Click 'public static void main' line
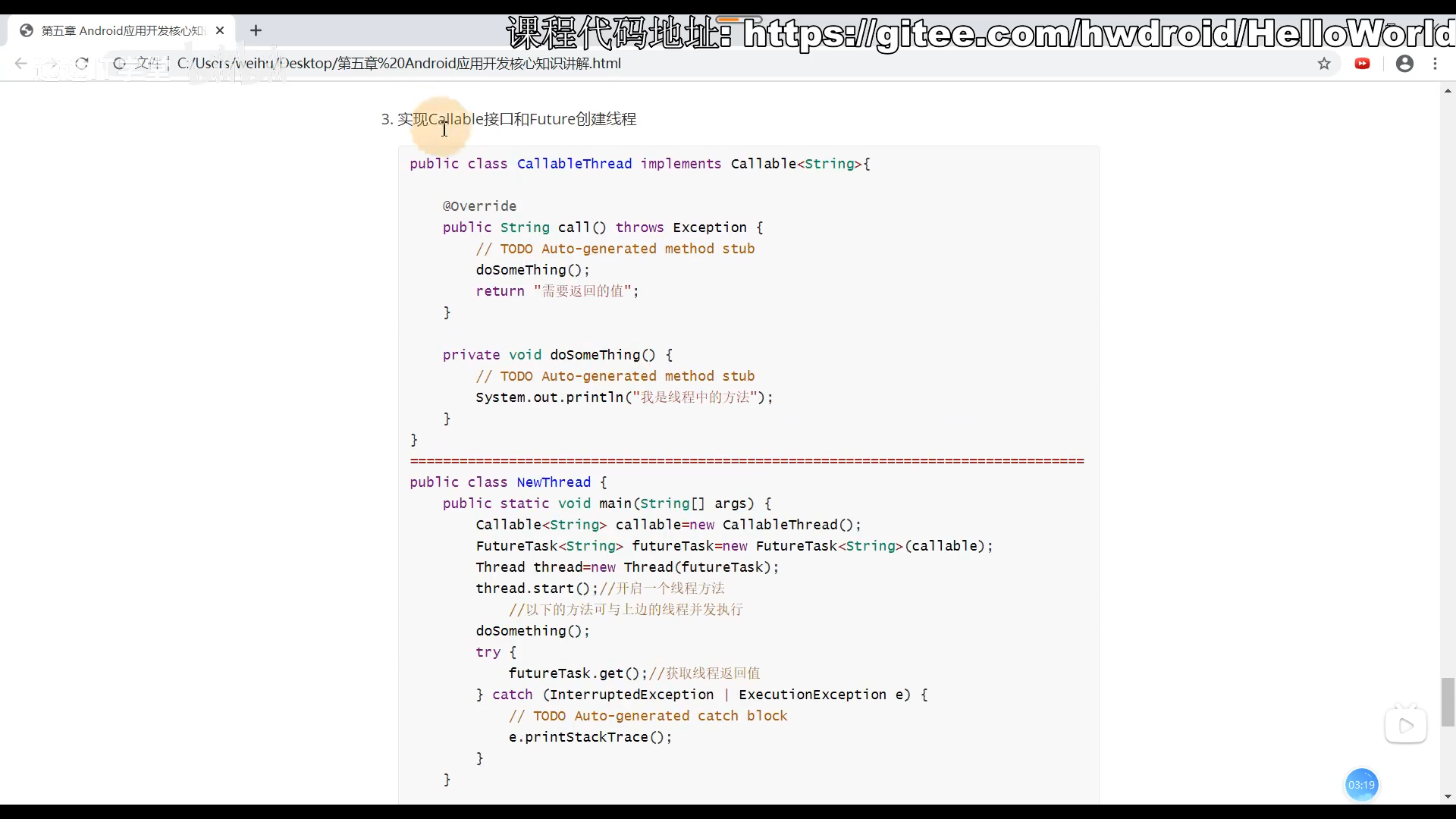This screenshot has height=819, width=1456. click(x=607, y=504)
